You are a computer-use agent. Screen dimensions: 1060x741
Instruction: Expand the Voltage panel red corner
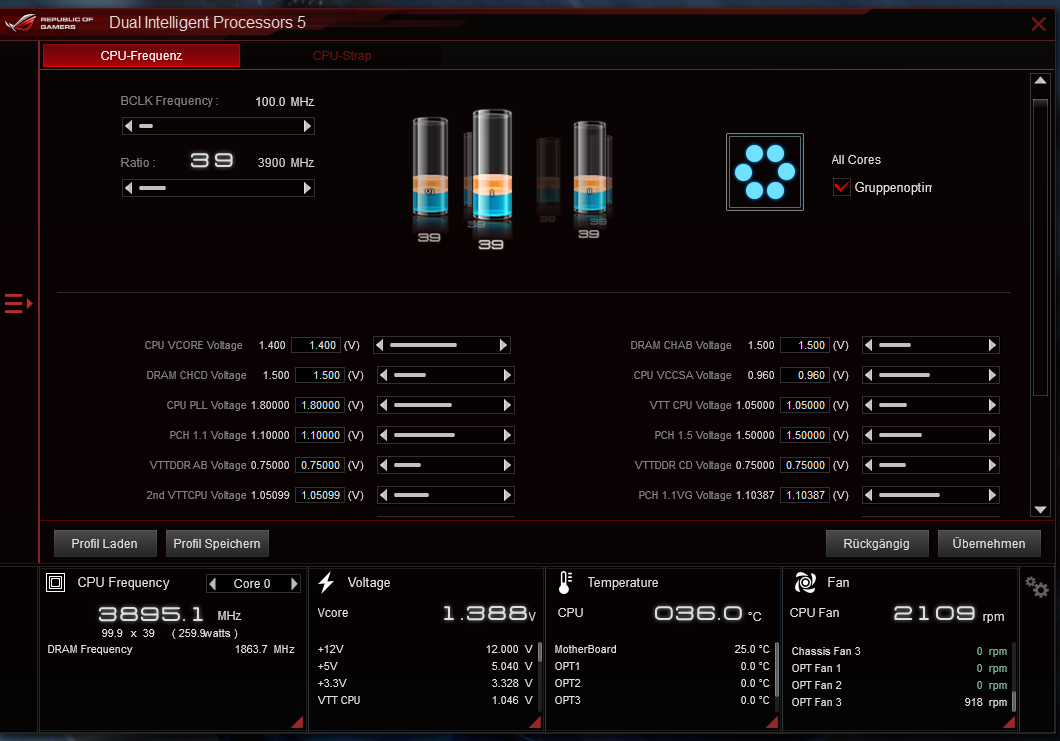point(535,722)
